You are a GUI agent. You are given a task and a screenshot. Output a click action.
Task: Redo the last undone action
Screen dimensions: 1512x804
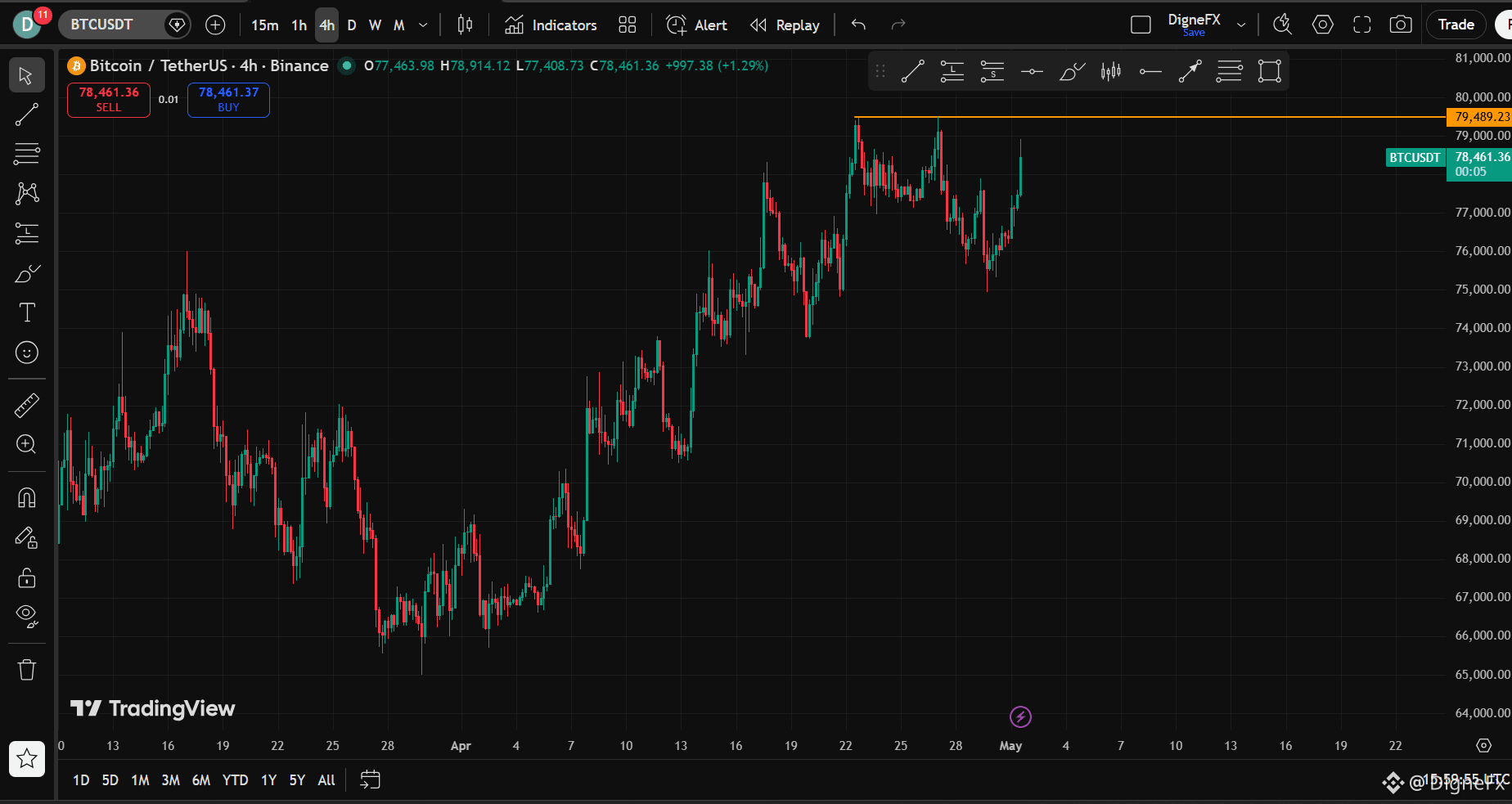click(898, 25)
